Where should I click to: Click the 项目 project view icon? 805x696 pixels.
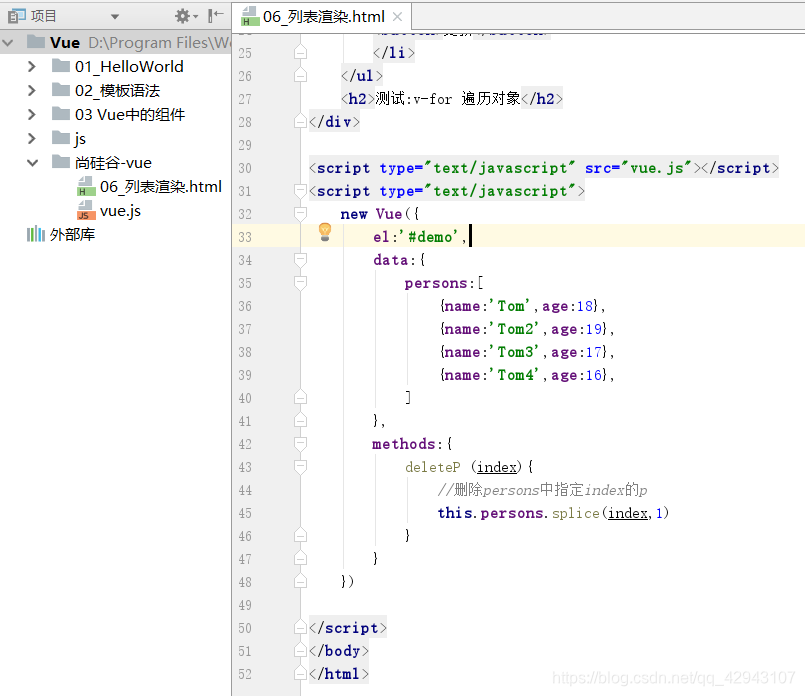tap(16, 16)
